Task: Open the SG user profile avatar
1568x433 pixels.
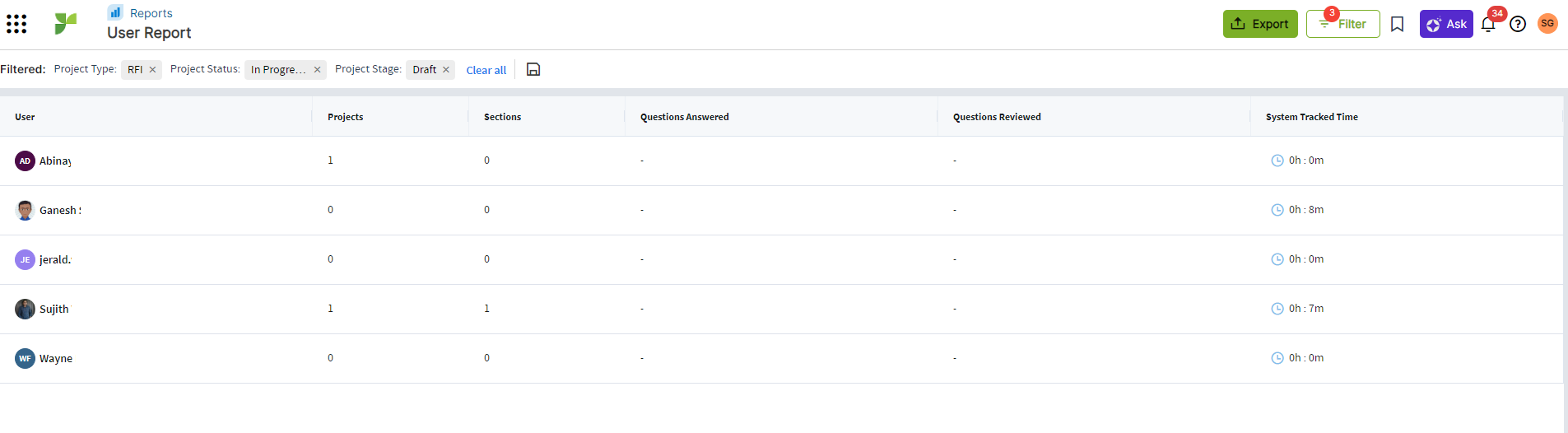Action: click(1547, 23)
